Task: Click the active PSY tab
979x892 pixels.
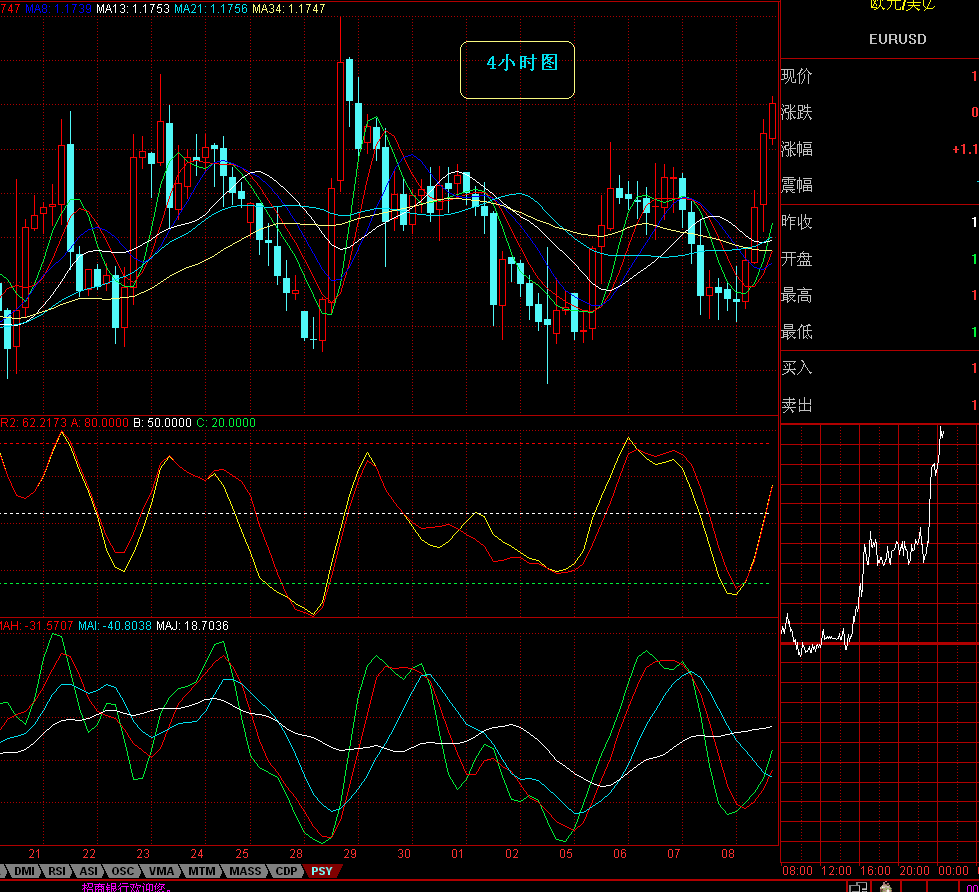Action: 322,871
